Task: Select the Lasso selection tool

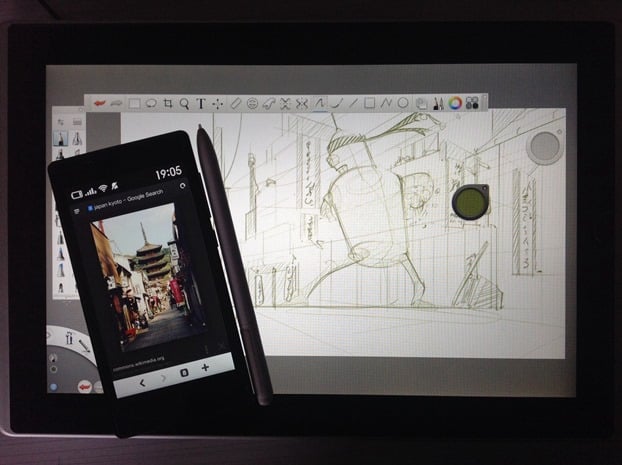Action: (x=151, y=104)
